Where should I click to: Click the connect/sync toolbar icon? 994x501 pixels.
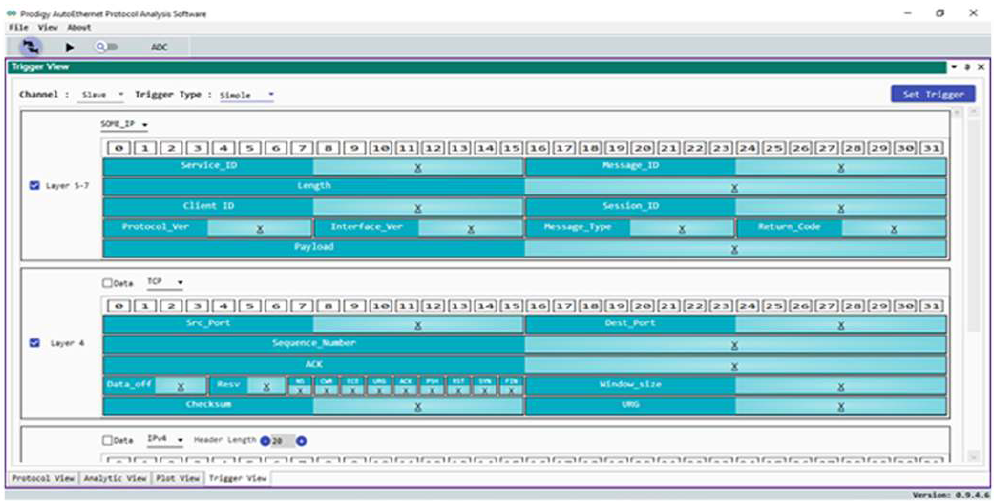(x=28, y=46)
